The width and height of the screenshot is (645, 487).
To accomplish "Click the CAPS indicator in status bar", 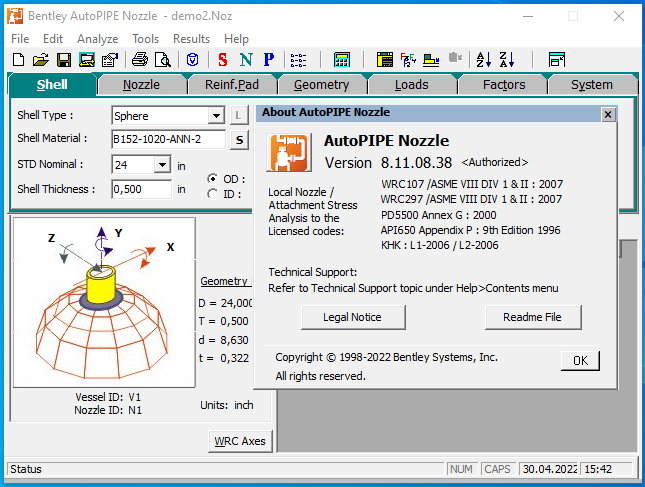I will point(497,469).
